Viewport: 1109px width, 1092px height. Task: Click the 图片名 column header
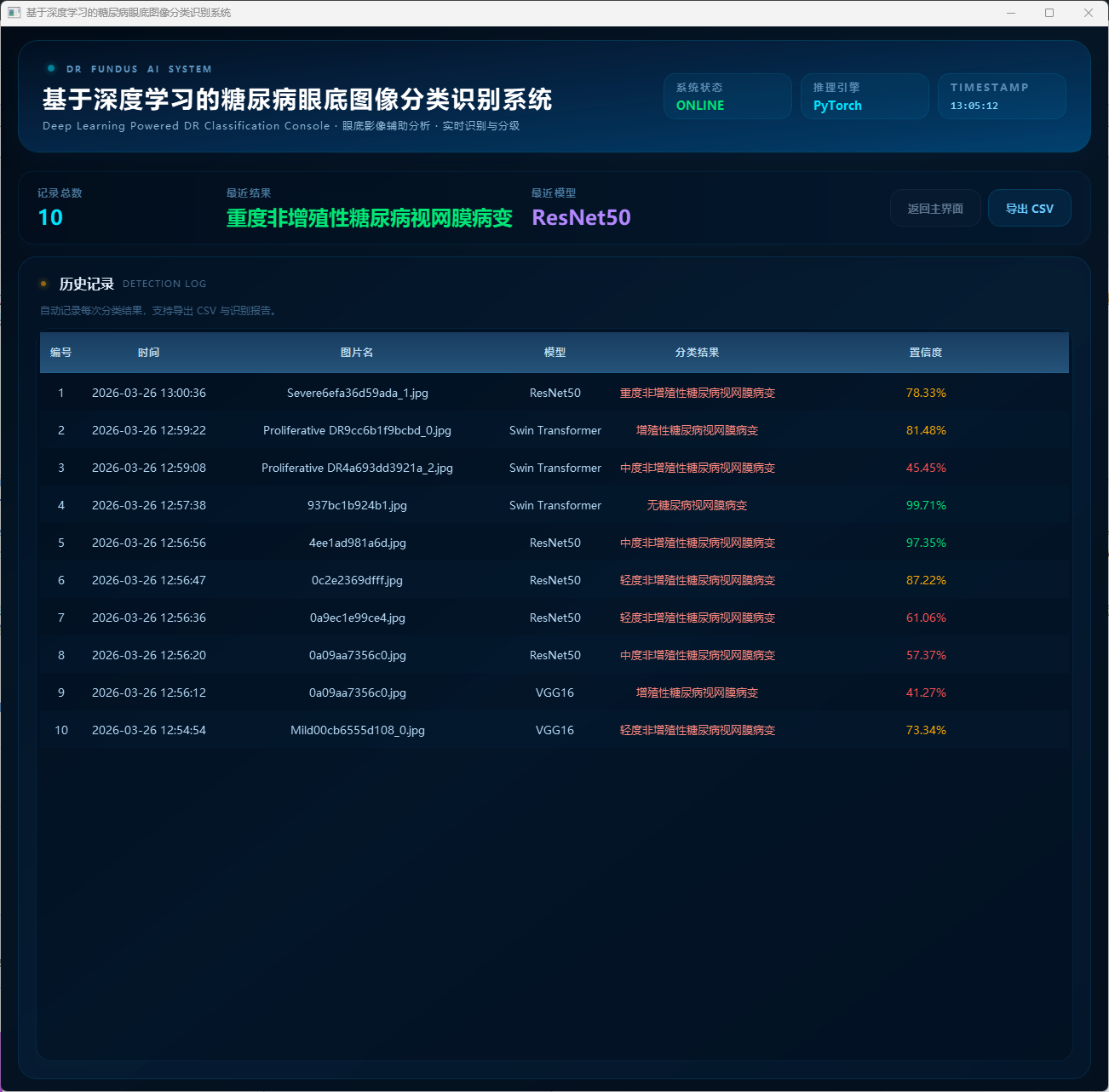click(x=357, y=353)
